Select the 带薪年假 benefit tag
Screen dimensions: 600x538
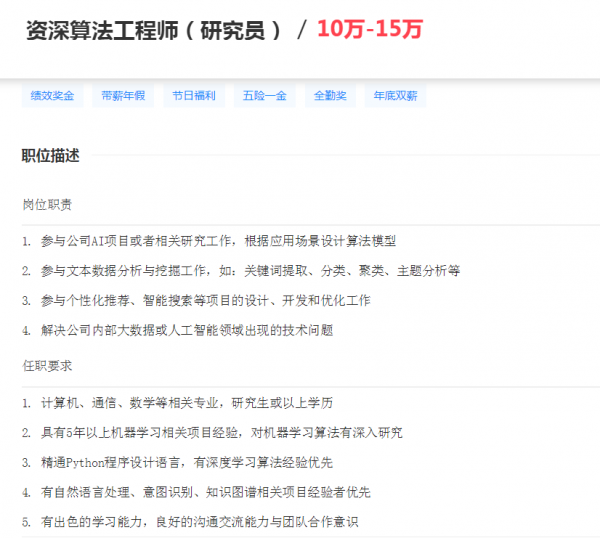[123, 96]
